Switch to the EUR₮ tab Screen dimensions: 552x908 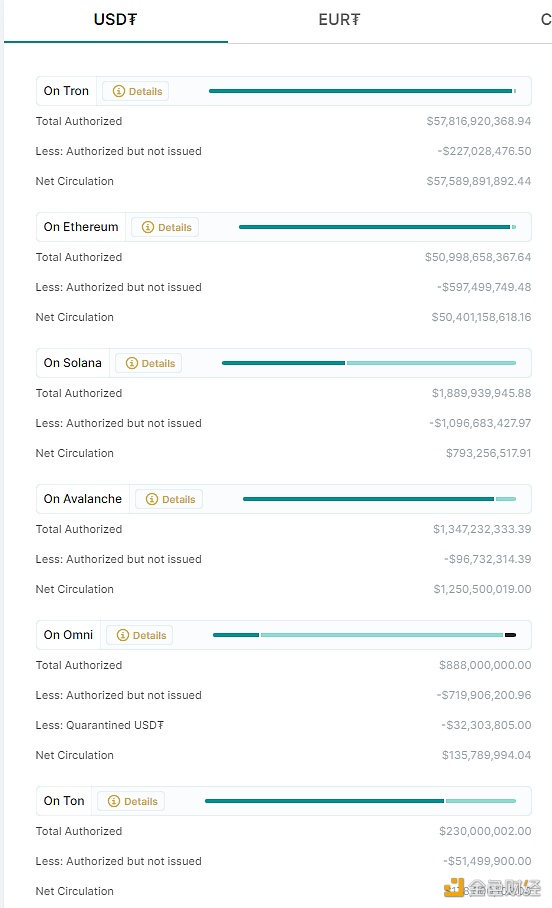point(339,20)
